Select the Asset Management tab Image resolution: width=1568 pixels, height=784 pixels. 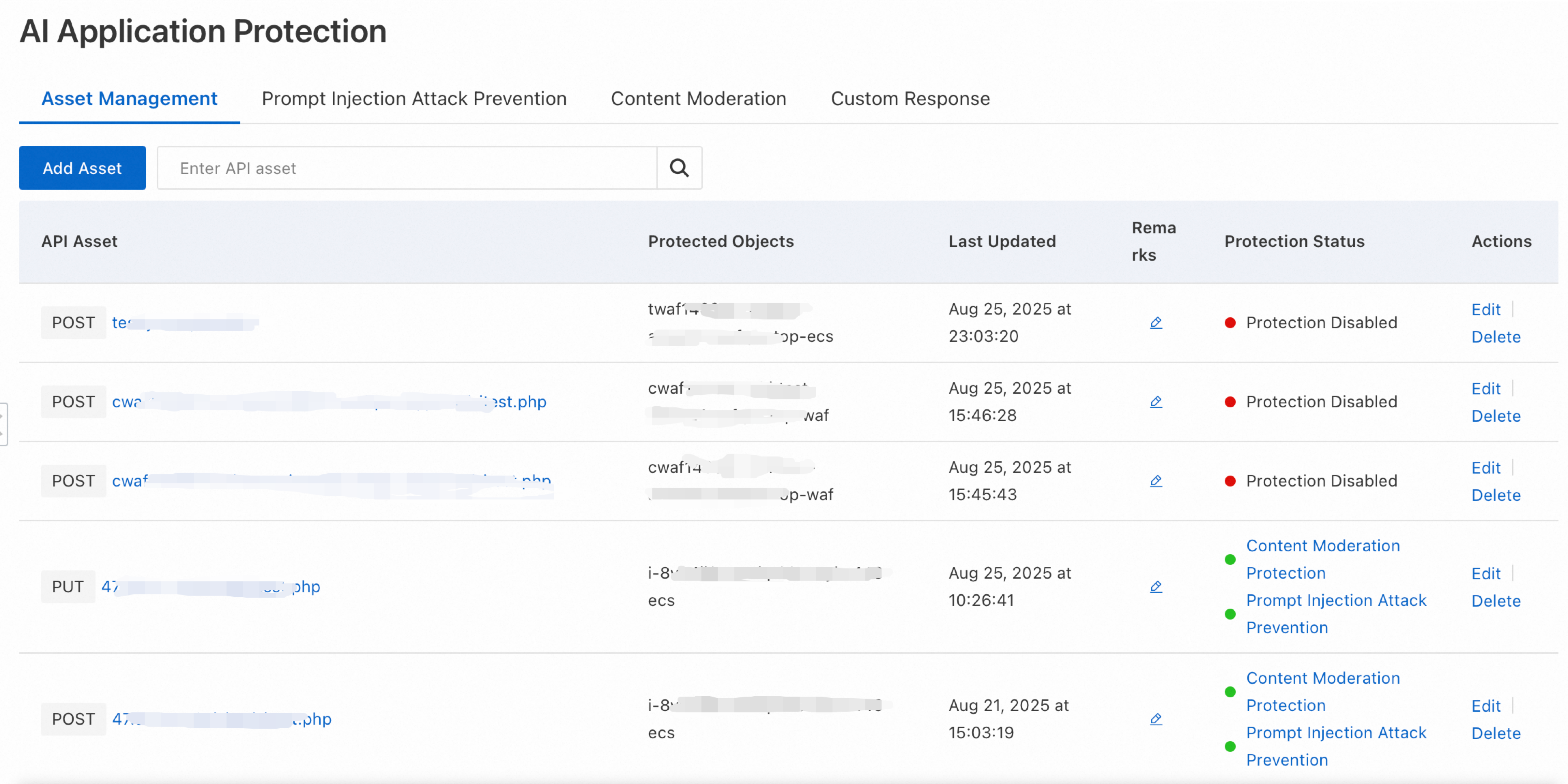point(129,99)
